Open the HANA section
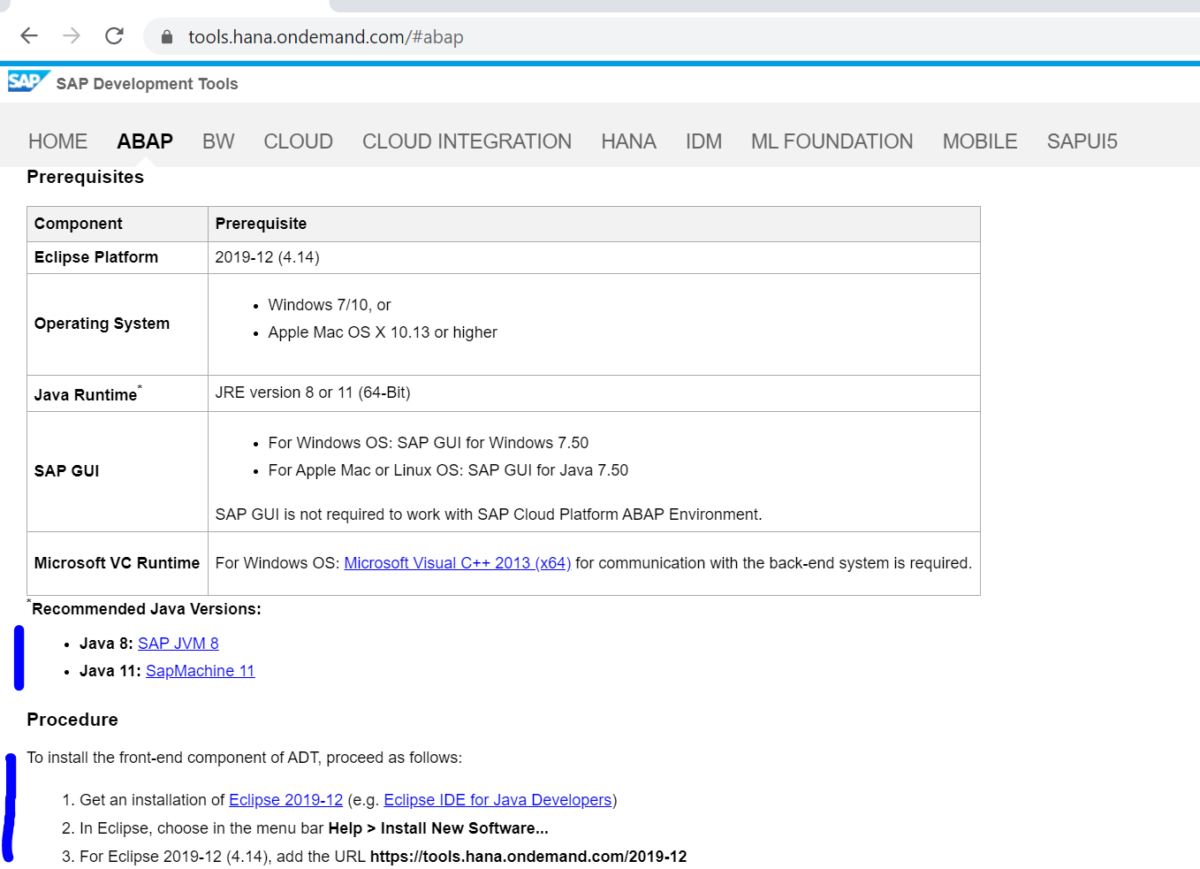 tap(628, 141)
